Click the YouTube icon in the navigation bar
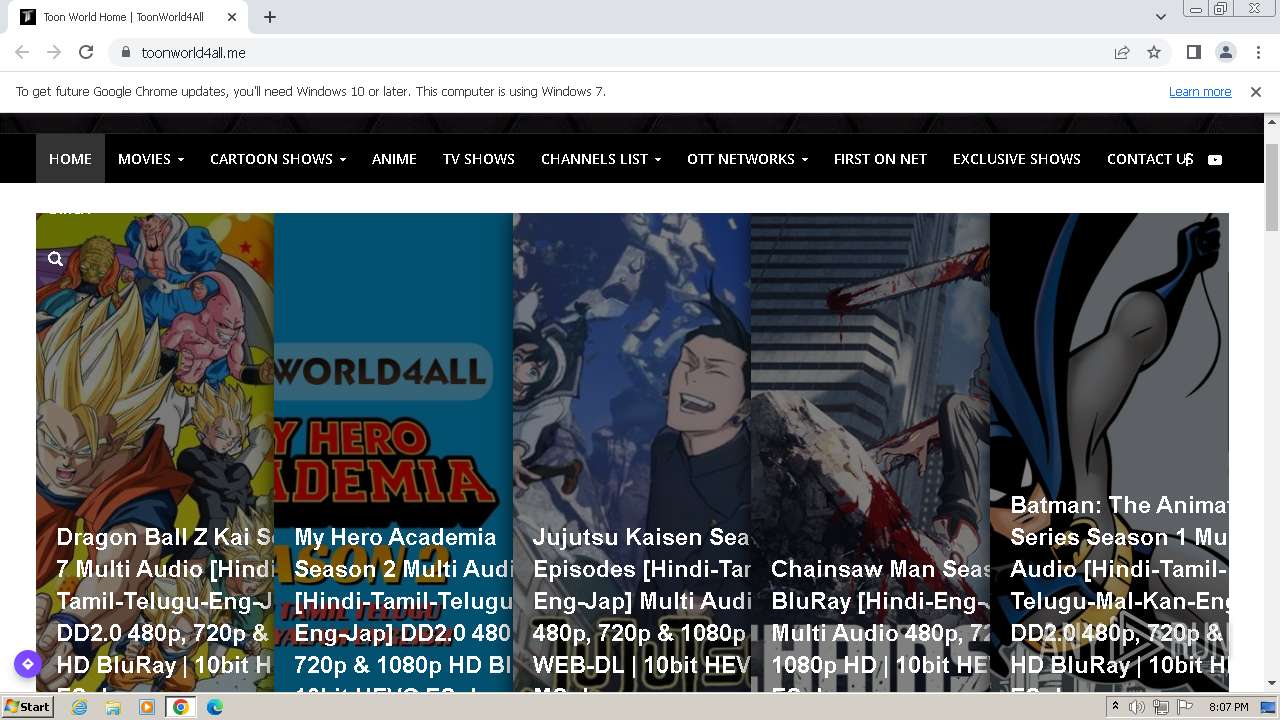The width and height of the screenshot is (1280, 720). coord(1215,159)
